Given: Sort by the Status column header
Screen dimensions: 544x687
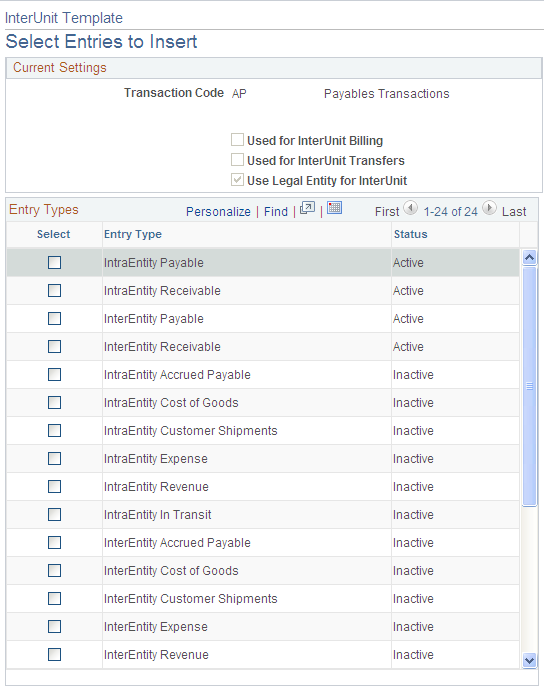Looking at the screenshot, I should (x=410, y=234).
